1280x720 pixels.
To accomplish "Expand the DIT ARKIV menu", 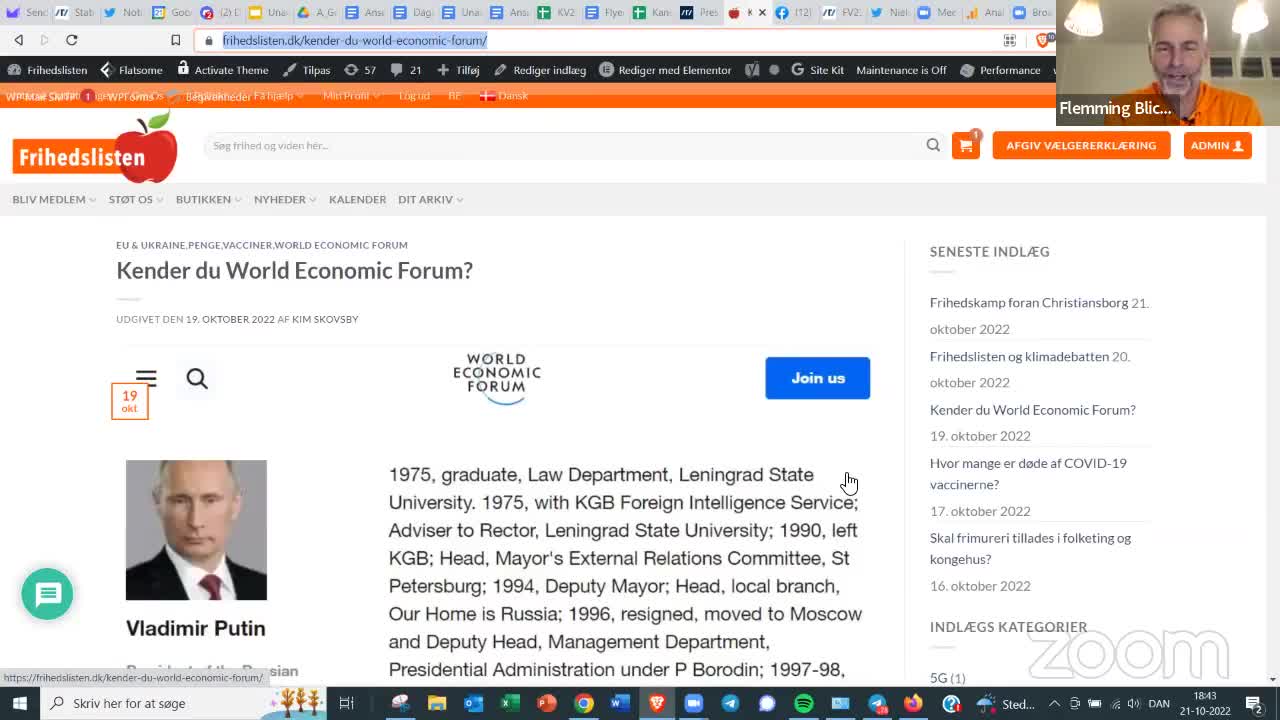I will tap(430, 199).
